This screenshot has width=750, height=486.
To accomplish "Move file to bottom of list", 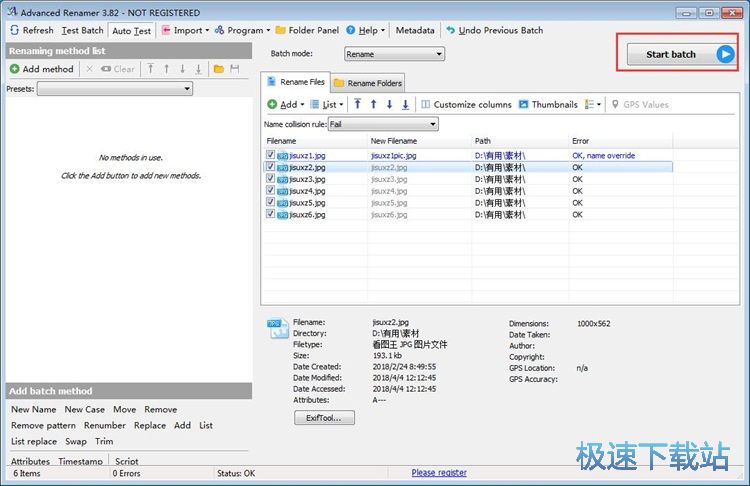I will pos(405,104).
